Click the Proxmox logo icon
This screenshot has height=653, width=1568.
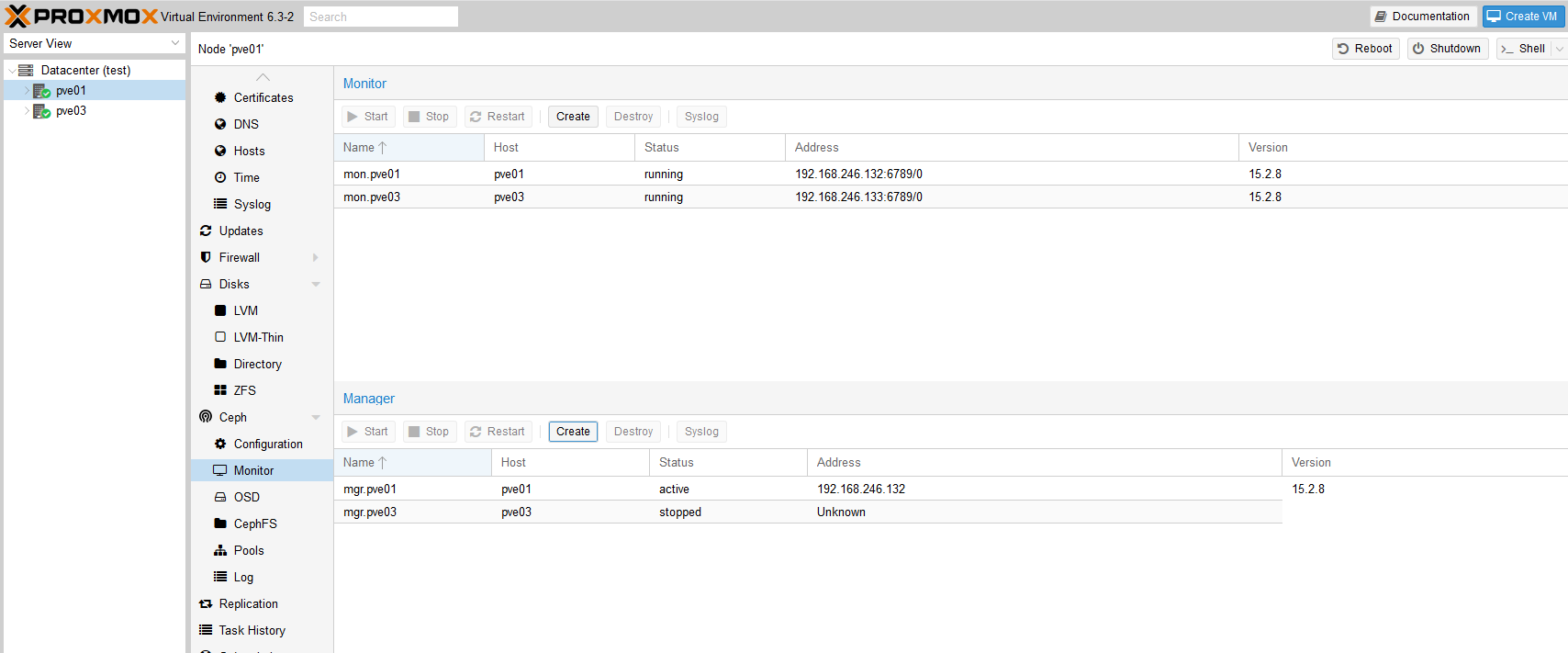pos(17,17)
